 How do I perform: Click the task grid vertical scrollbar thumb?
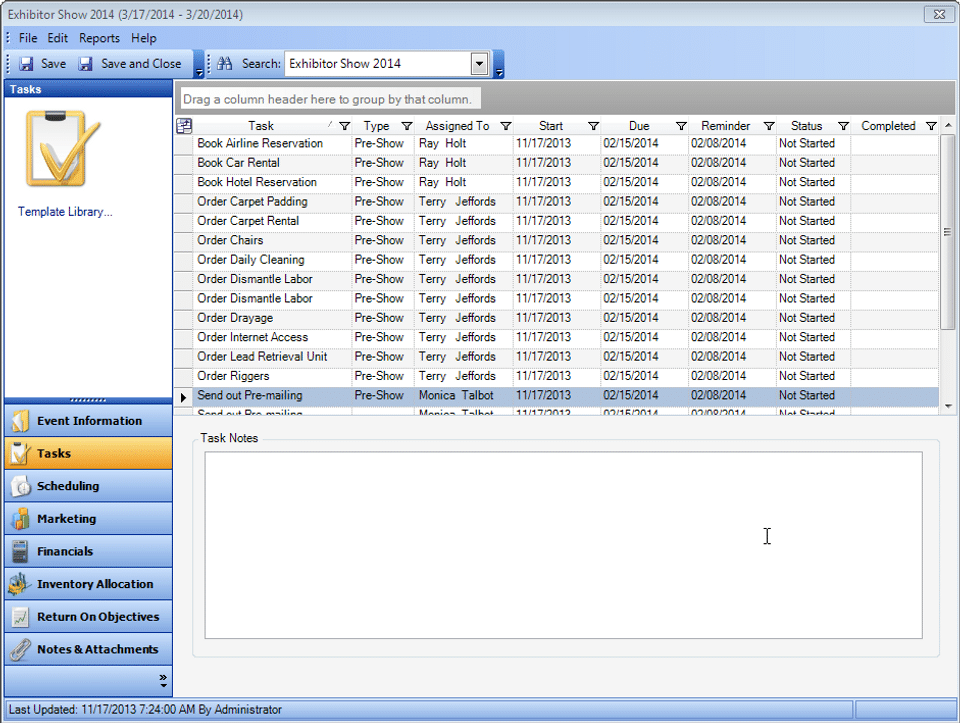[947, 232]
